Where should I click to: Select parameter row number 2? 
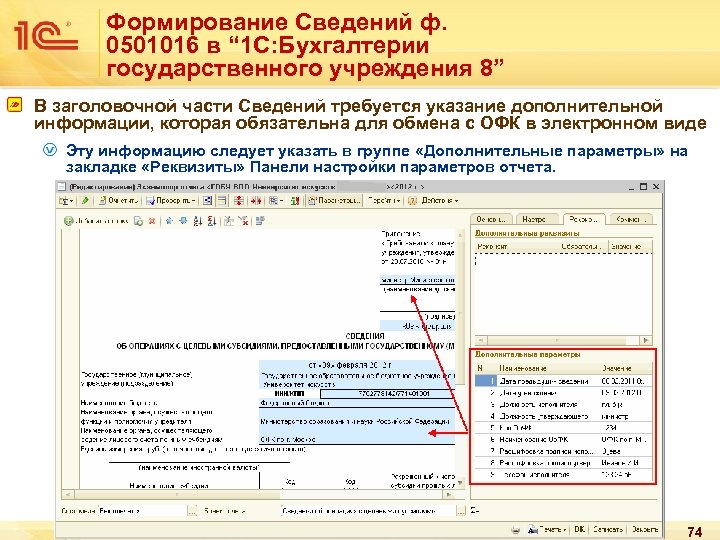coord(563,393)
